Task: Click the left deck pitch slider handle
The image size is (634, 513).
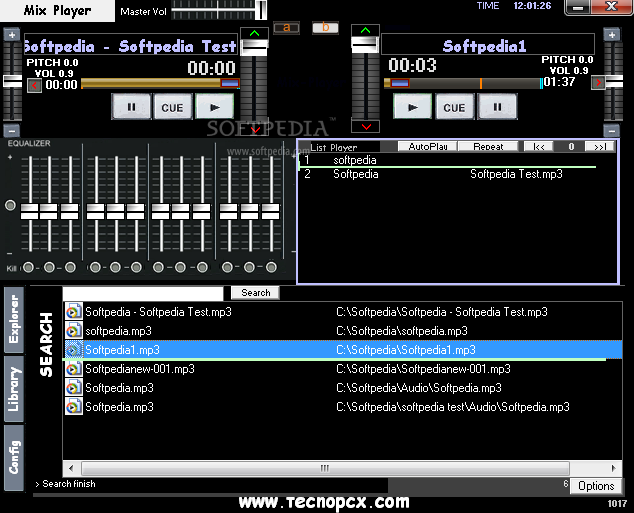Action: click(12, 81)
